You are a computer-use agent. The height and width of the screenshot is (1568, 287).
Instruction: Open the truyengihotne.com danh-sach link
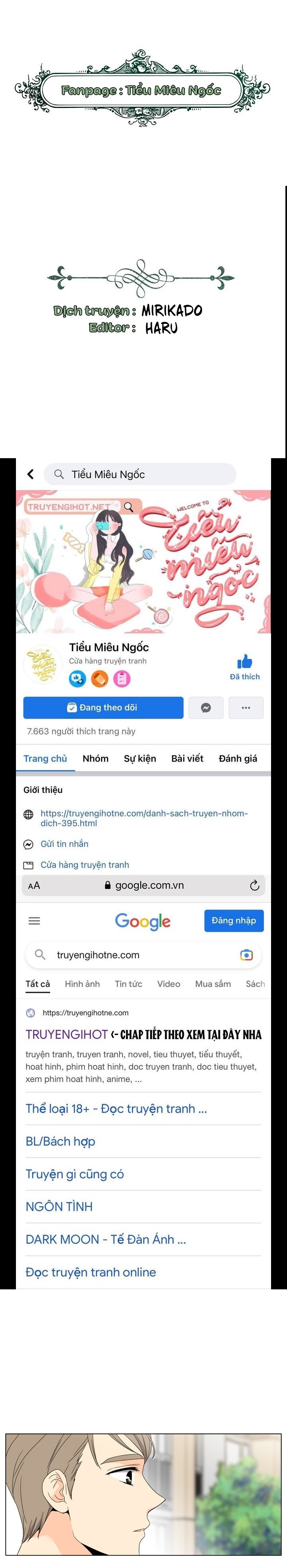pyautogui.click(x=144, y=818)
